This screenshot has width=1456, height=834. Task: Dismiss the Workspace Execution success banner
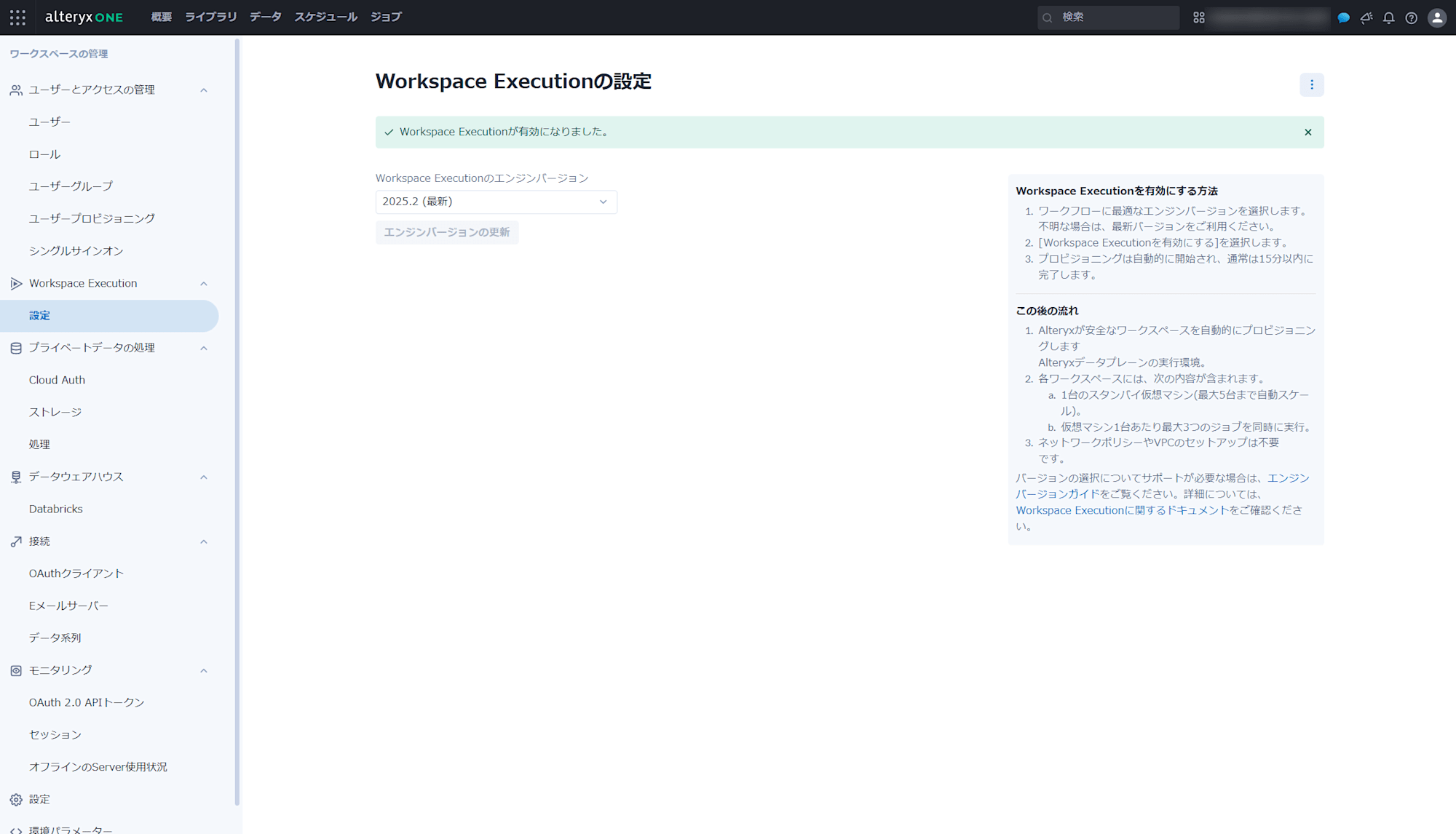tap(1307, 132)
